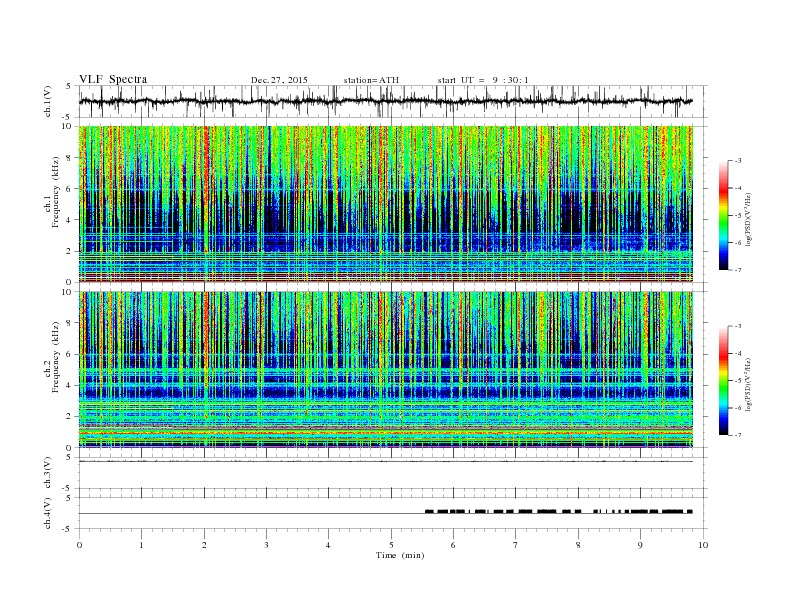Click the "Time (min)" axis label
The image size is (792, 612).
[x=400, y=555]
